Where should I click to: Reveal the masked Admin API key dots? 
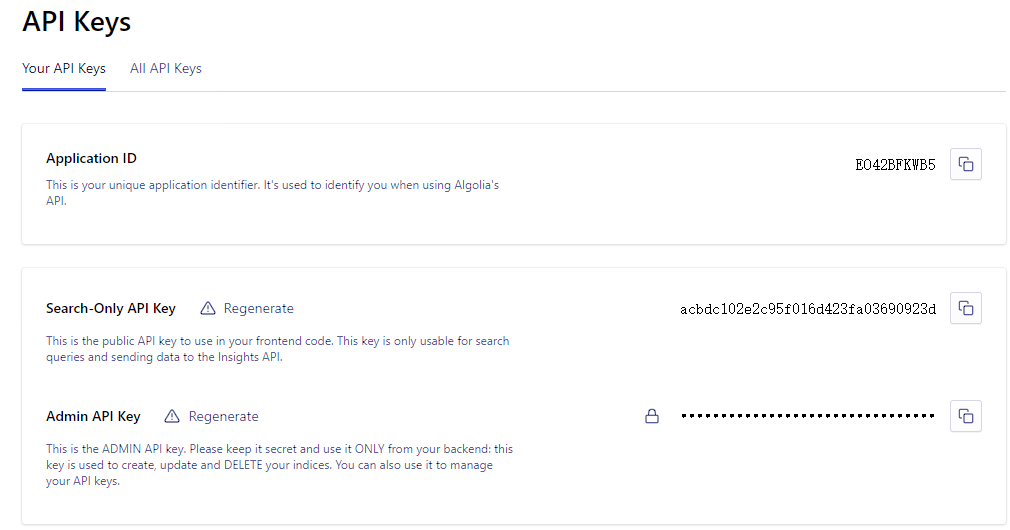807,416
